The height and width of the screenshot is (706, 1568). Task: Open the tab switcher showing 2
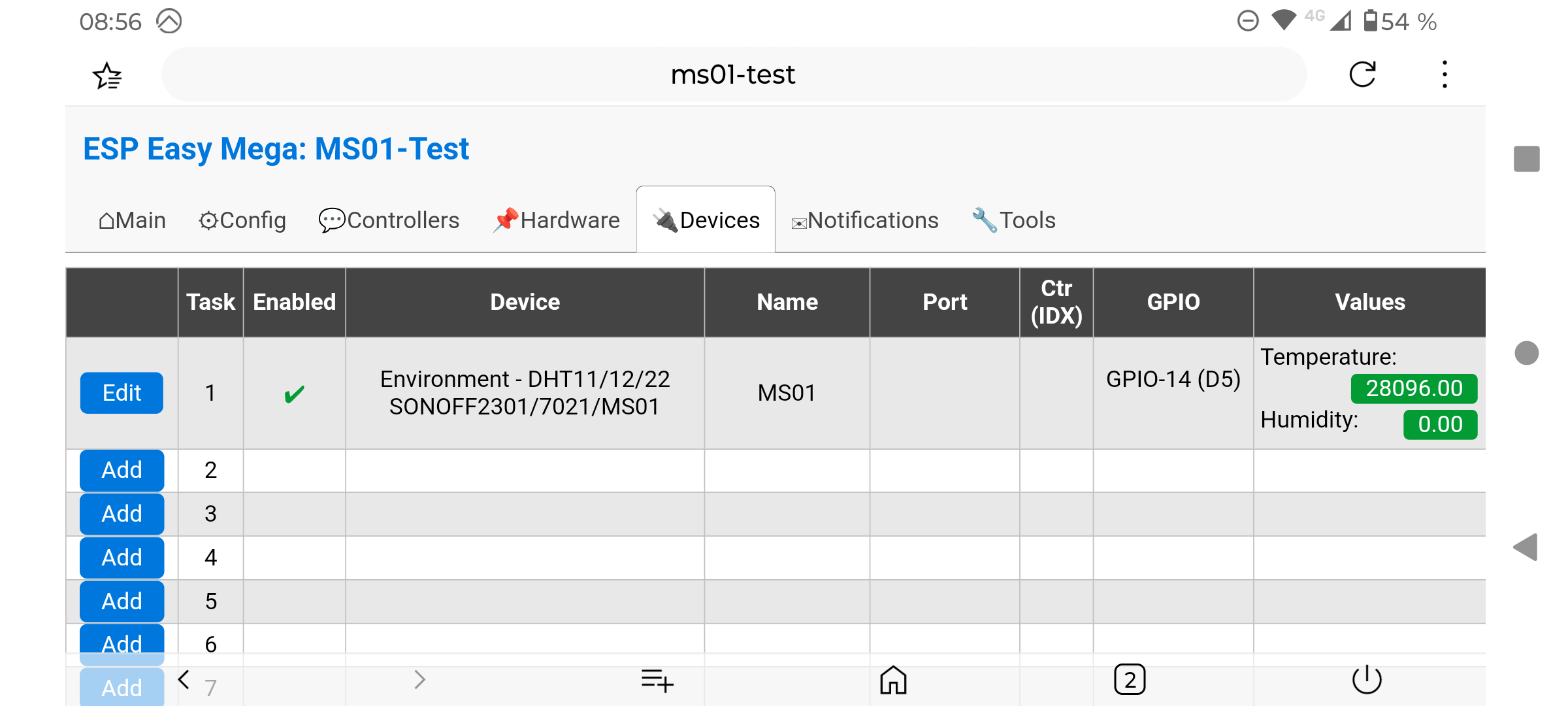coord(1130,680)
